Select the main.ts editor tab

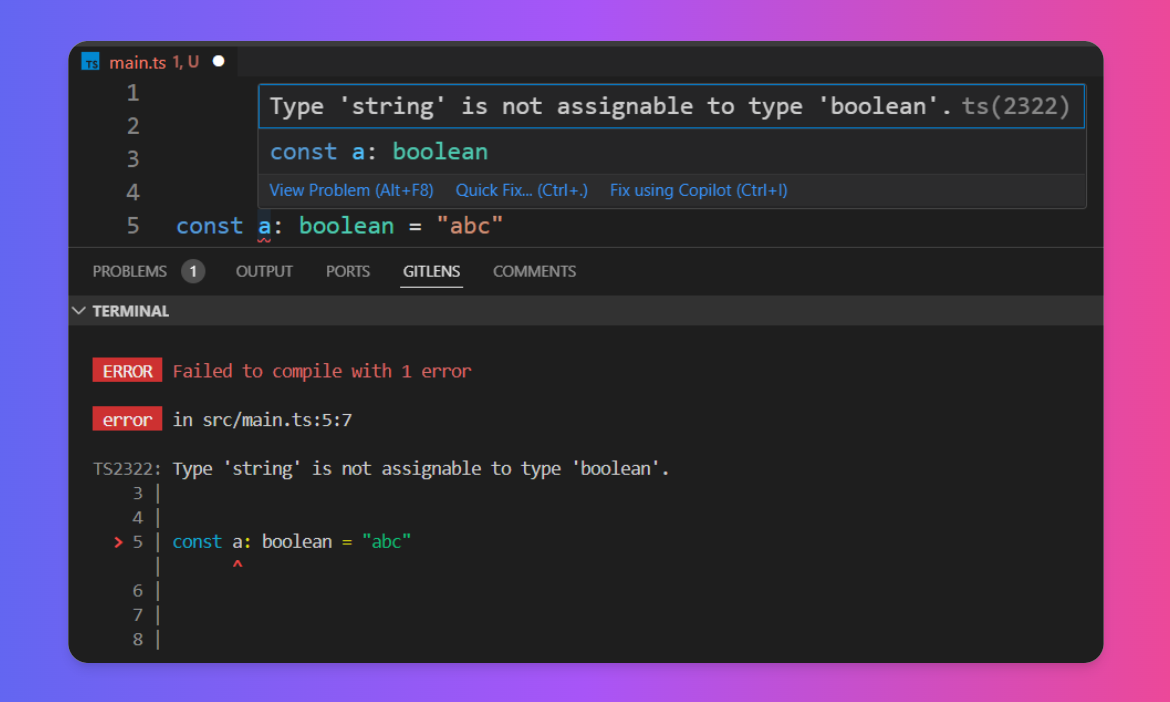pos(154,62)
